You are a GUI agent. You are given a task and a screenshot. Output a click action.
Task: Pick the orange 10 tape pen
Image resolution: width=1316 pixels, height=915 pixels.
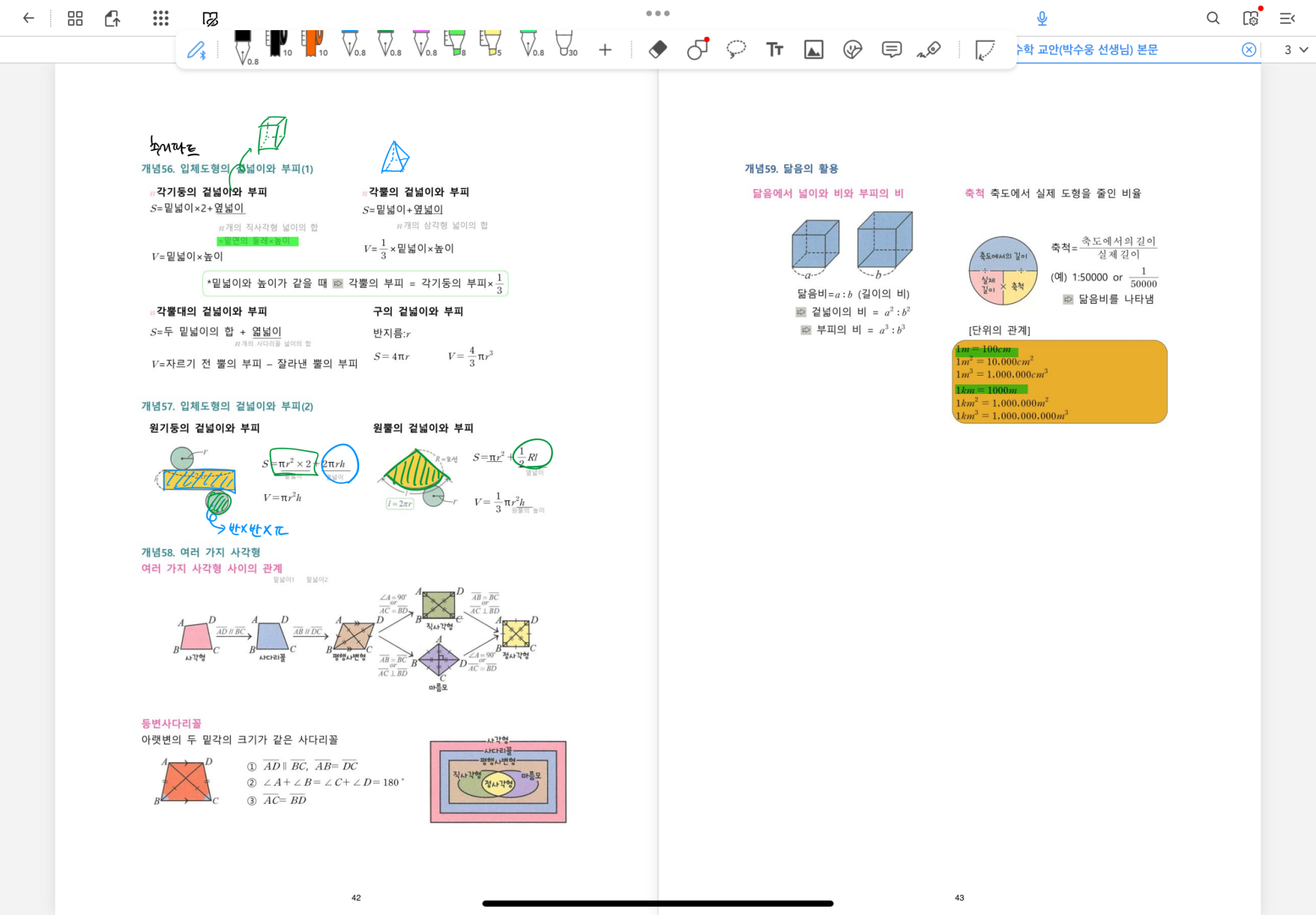pos(314,44)
